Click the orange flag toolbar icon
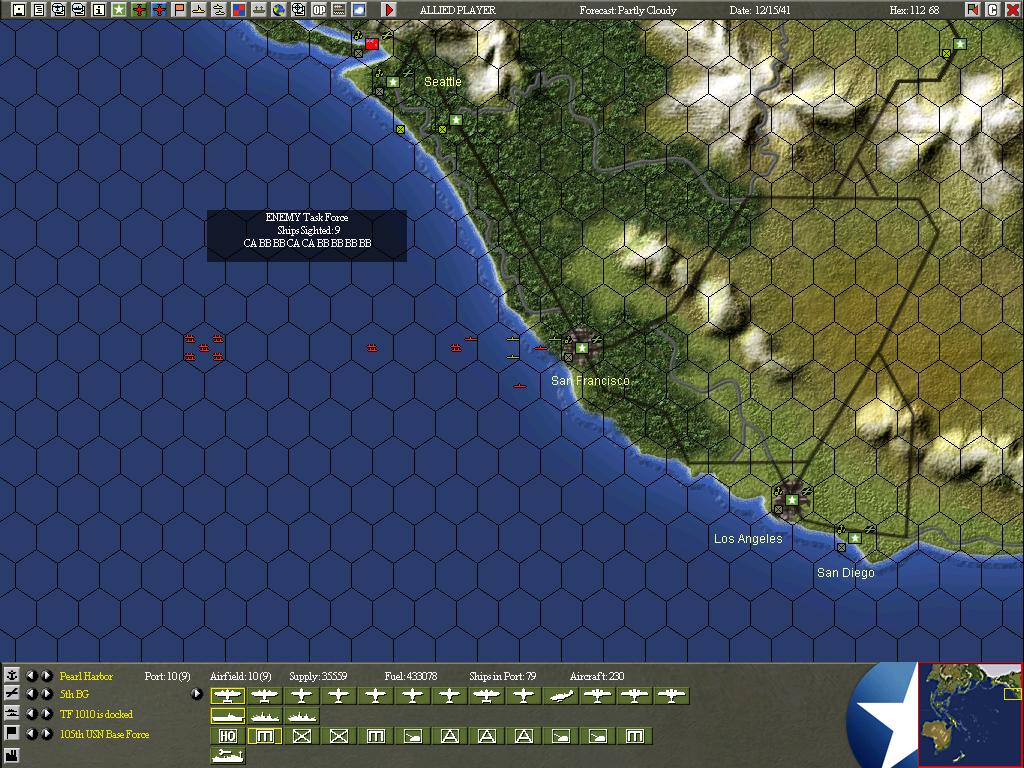 (179, 9)
